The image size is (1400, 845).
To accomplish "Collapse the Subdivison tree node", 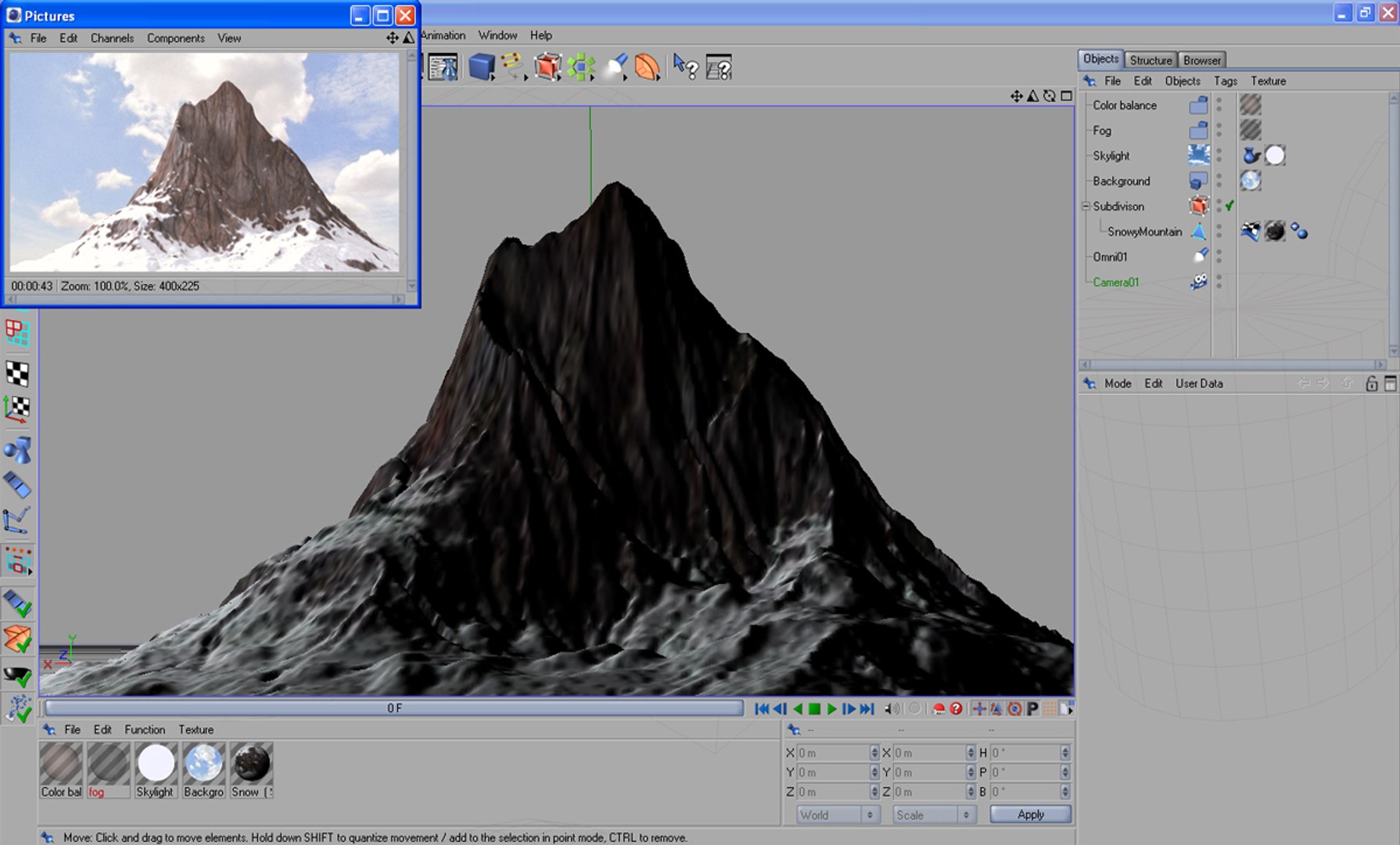I will [1086, 207].
